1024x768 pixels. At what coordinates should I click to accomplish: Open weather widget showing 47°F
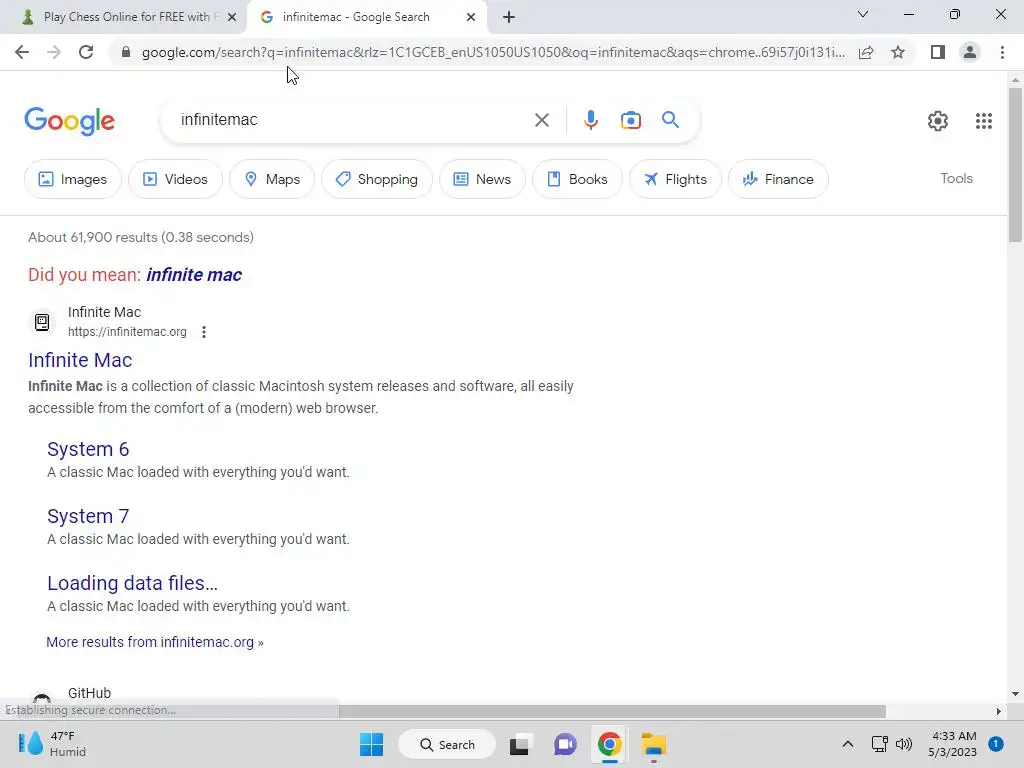pyautogui.click(x=52, y=744)
